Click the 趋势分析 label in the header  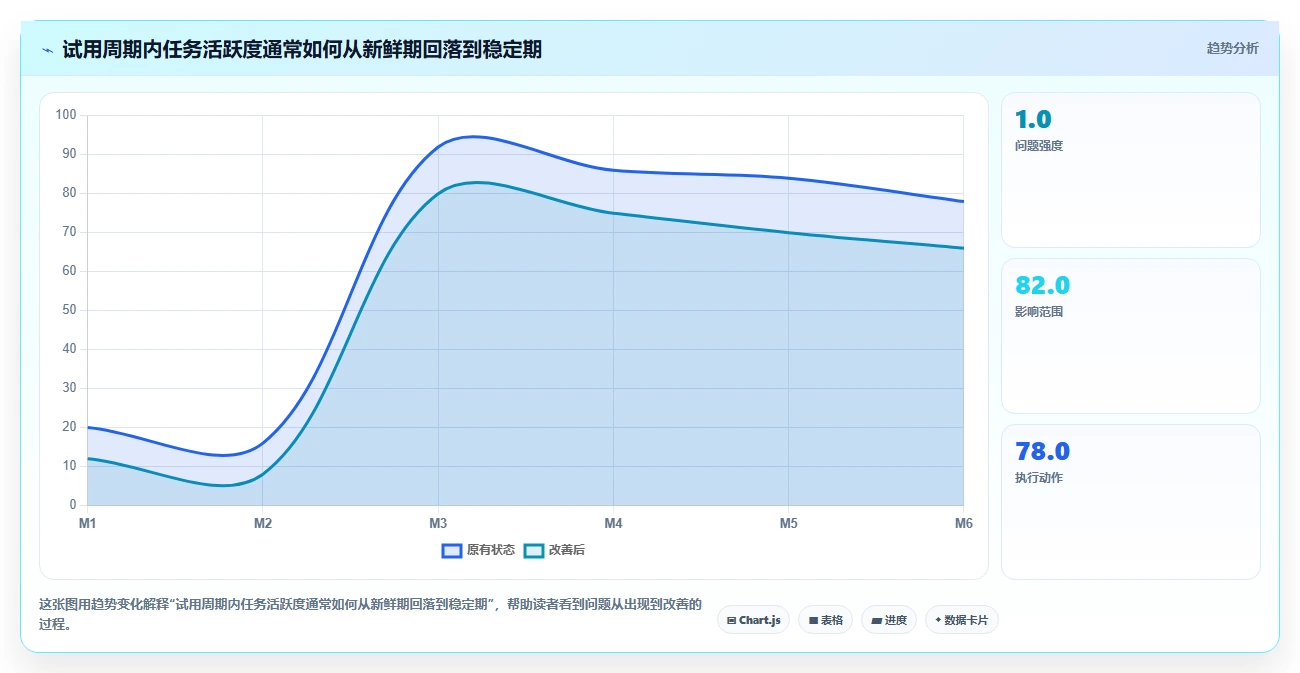pyautogui.click(x=1232, y=48)
